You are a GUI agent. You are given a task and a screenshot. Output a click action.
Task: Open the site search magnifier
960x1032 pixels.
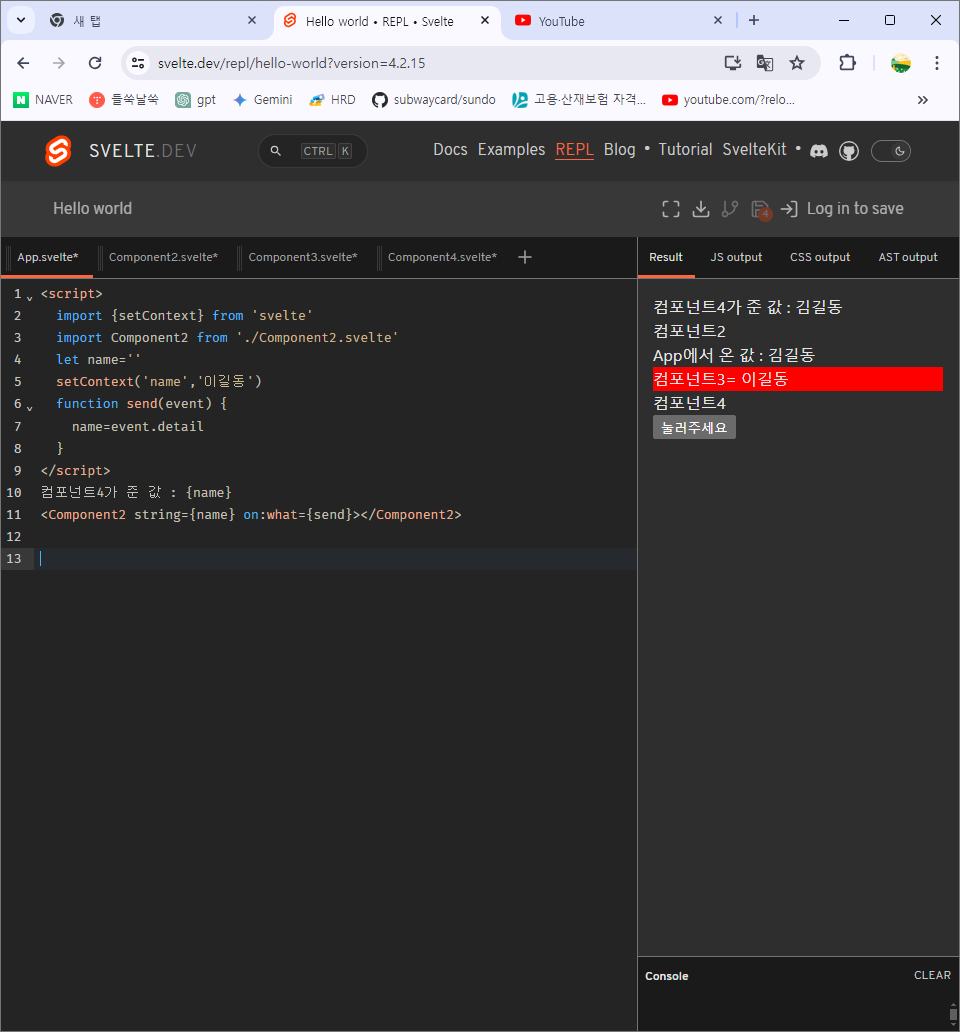pos(276,151)
